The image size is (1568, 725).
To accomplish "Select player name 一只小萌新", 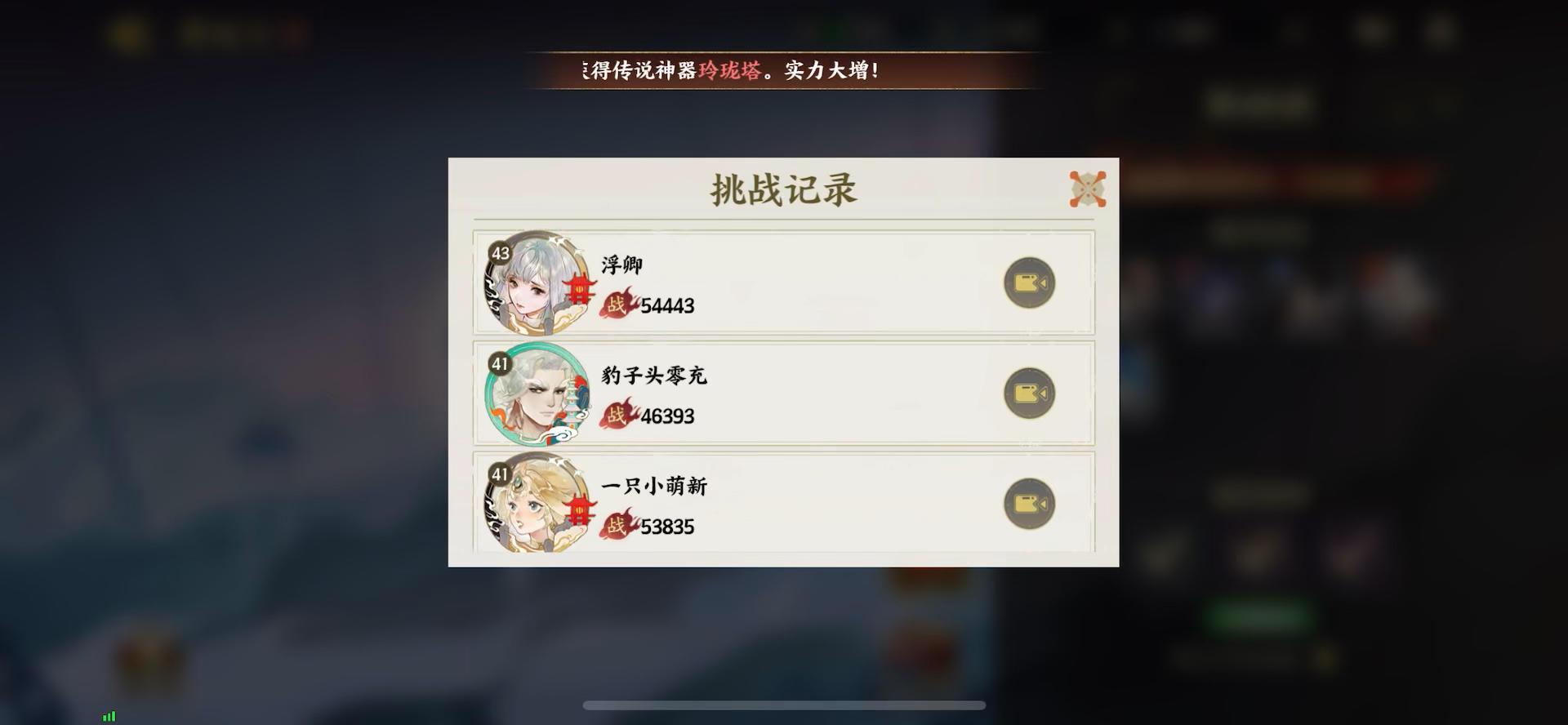I will click(x=654, y=486).
